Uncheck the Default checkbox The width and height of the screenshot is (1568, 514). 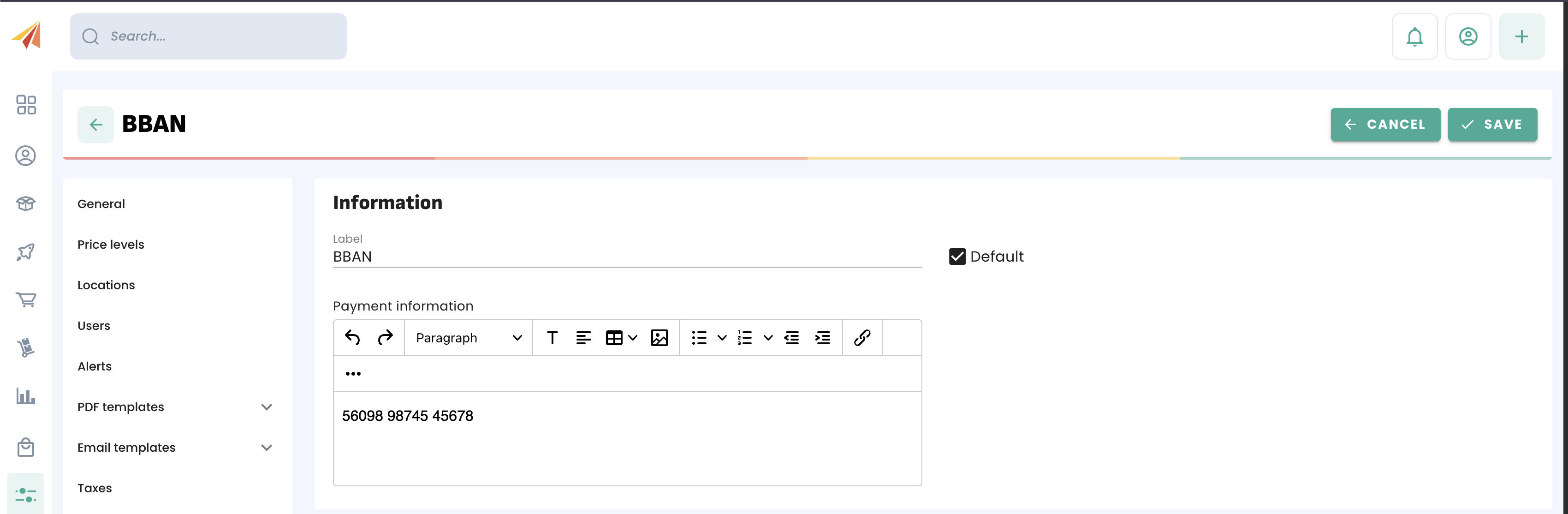click(957, 257)
